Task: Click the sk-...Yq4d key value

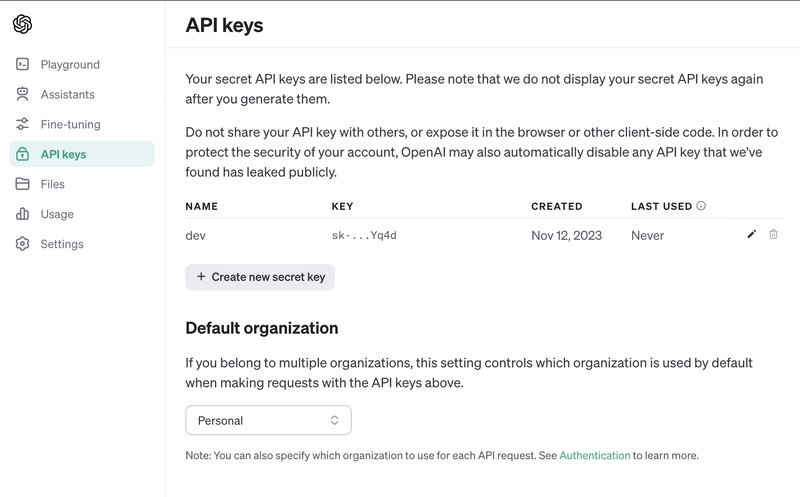Action: (364, 235)
